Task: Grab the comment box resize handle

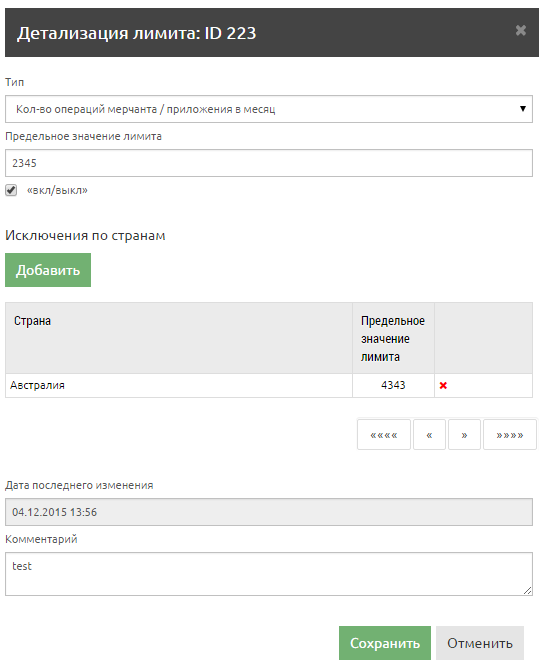Action: (x=528, y=590)
